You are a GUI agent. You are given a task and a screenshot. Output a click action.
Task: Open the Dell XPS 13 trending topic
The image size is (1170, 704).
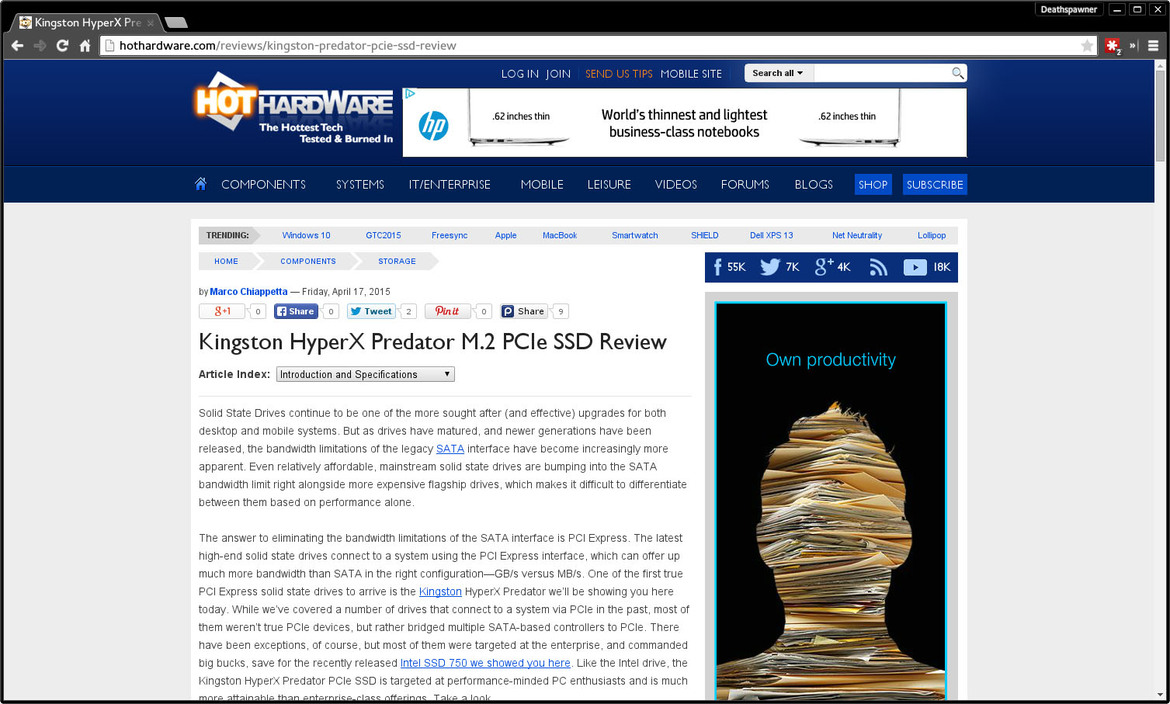[772, 235]
